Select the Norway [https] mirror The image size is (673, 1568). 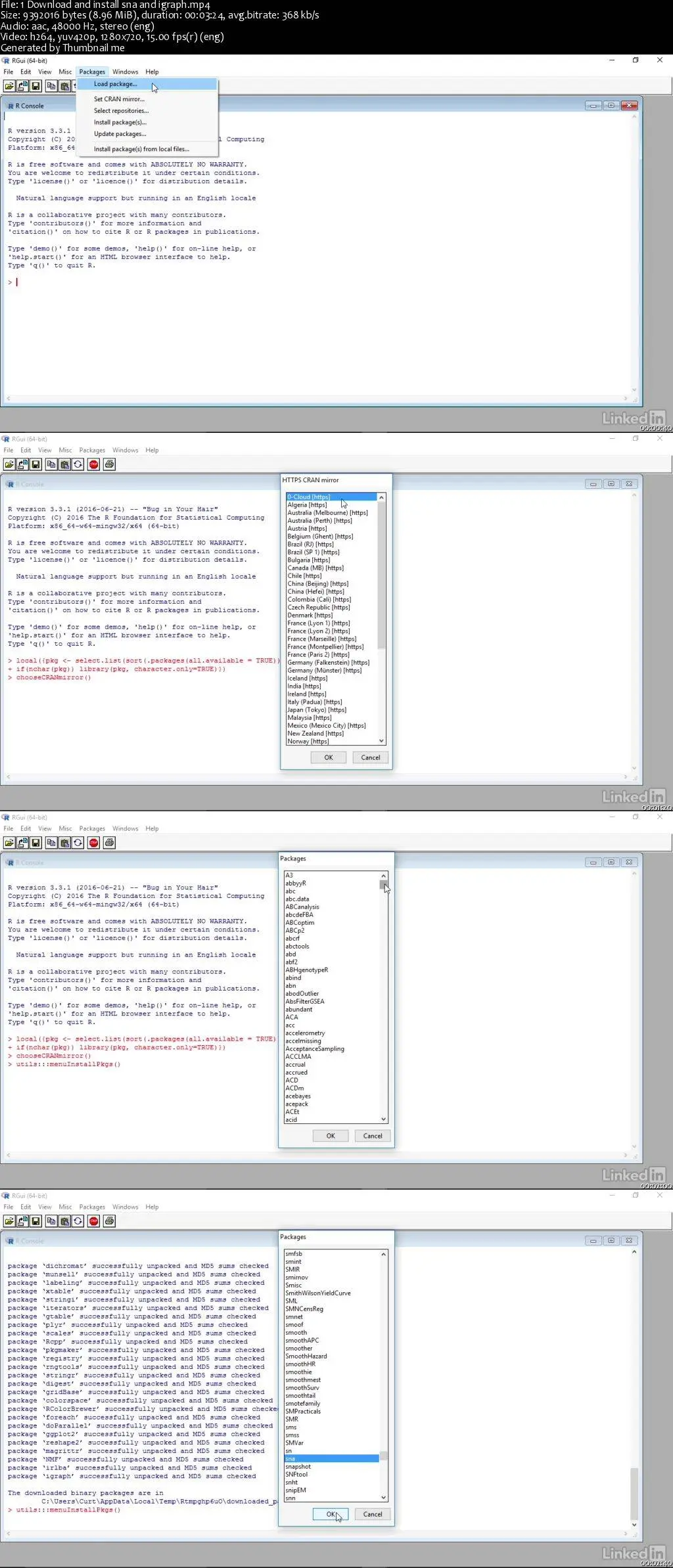[x=331, y=742]
